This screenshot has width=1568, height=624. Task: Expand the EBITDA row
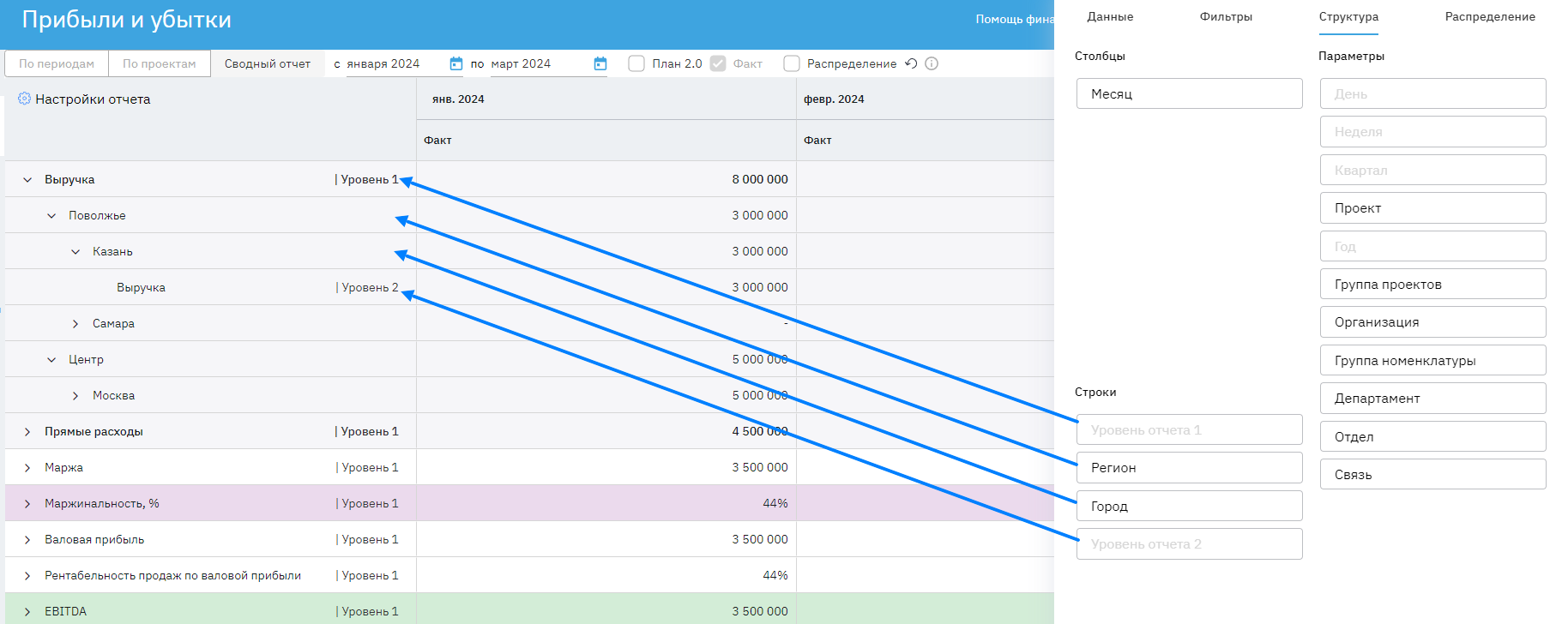pos(27,612)
